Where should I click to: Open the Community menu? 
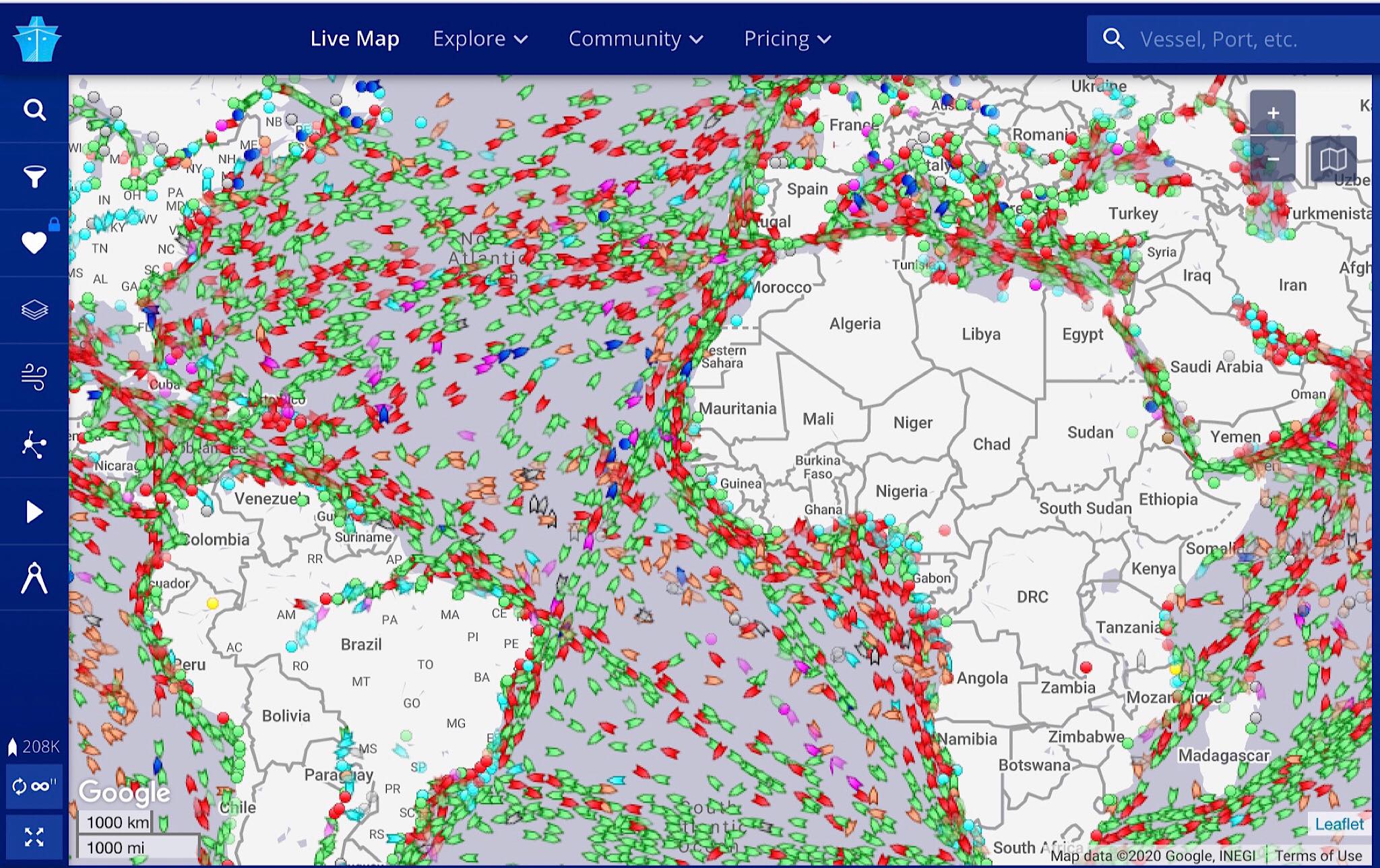[x=635, y=39]
